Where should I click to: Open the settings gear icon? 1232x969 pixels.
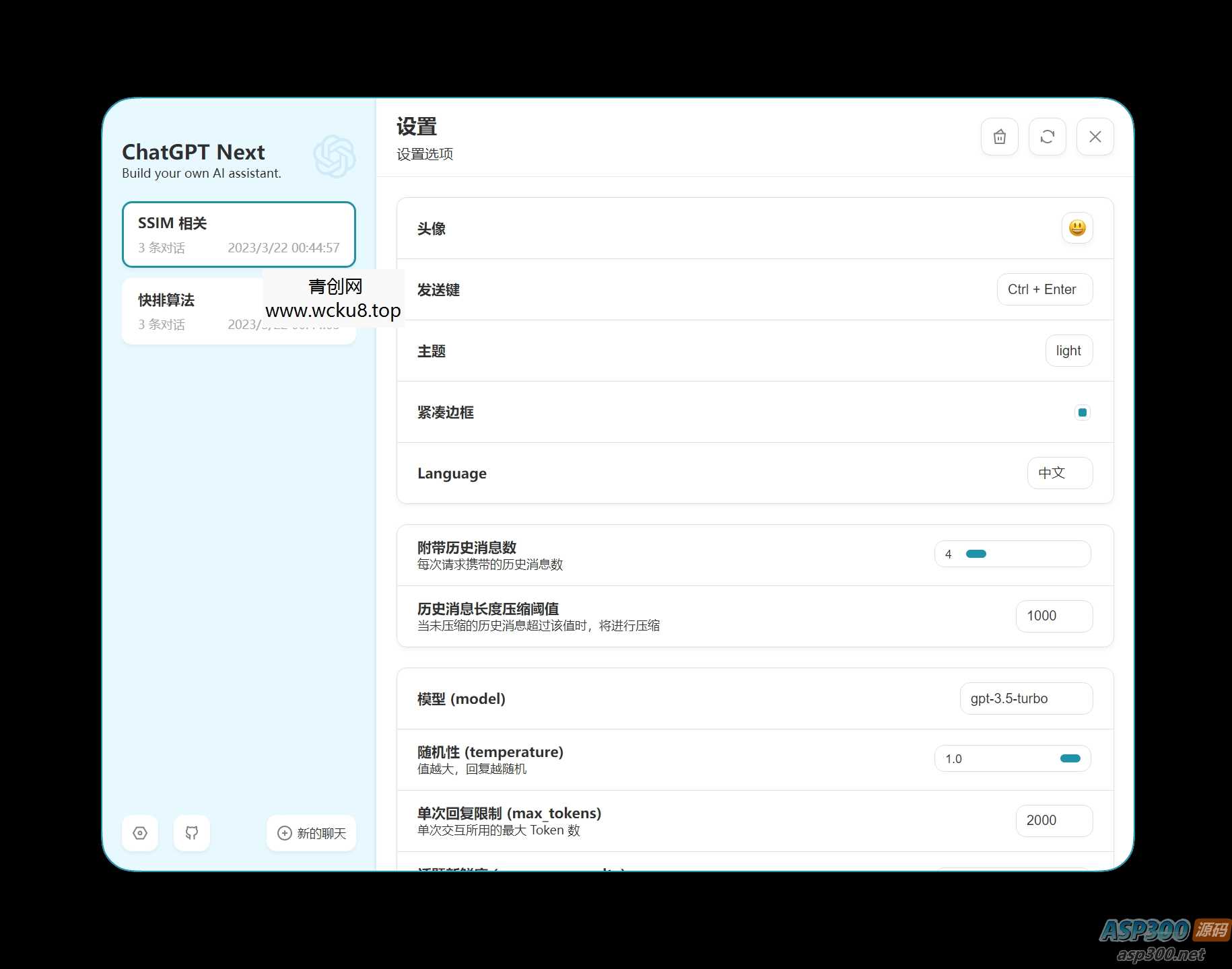pyautogui.click(x=139, y=833)
